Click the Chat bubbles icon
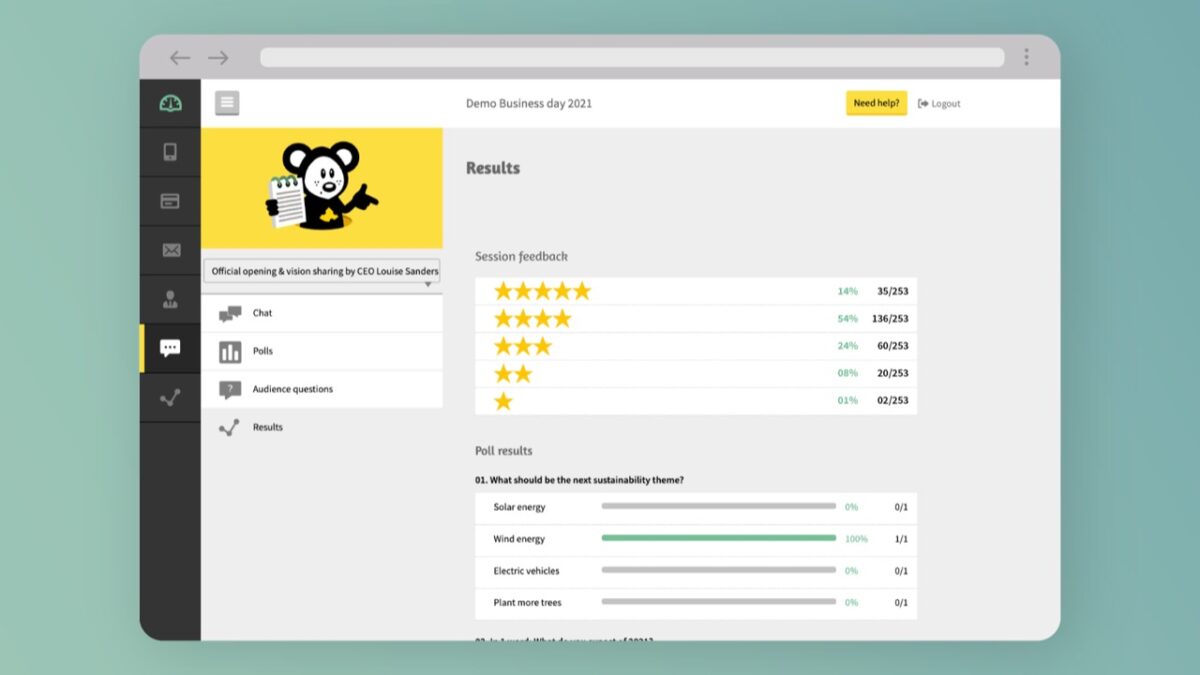This screenshot has width=1200, height=675. [230, 313]
